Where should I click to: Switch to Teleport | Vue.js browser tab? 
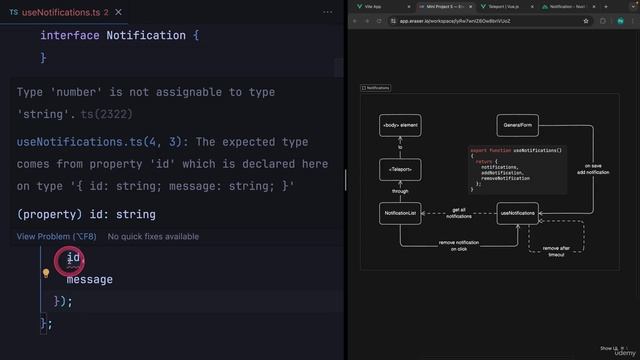coord(505,7)
